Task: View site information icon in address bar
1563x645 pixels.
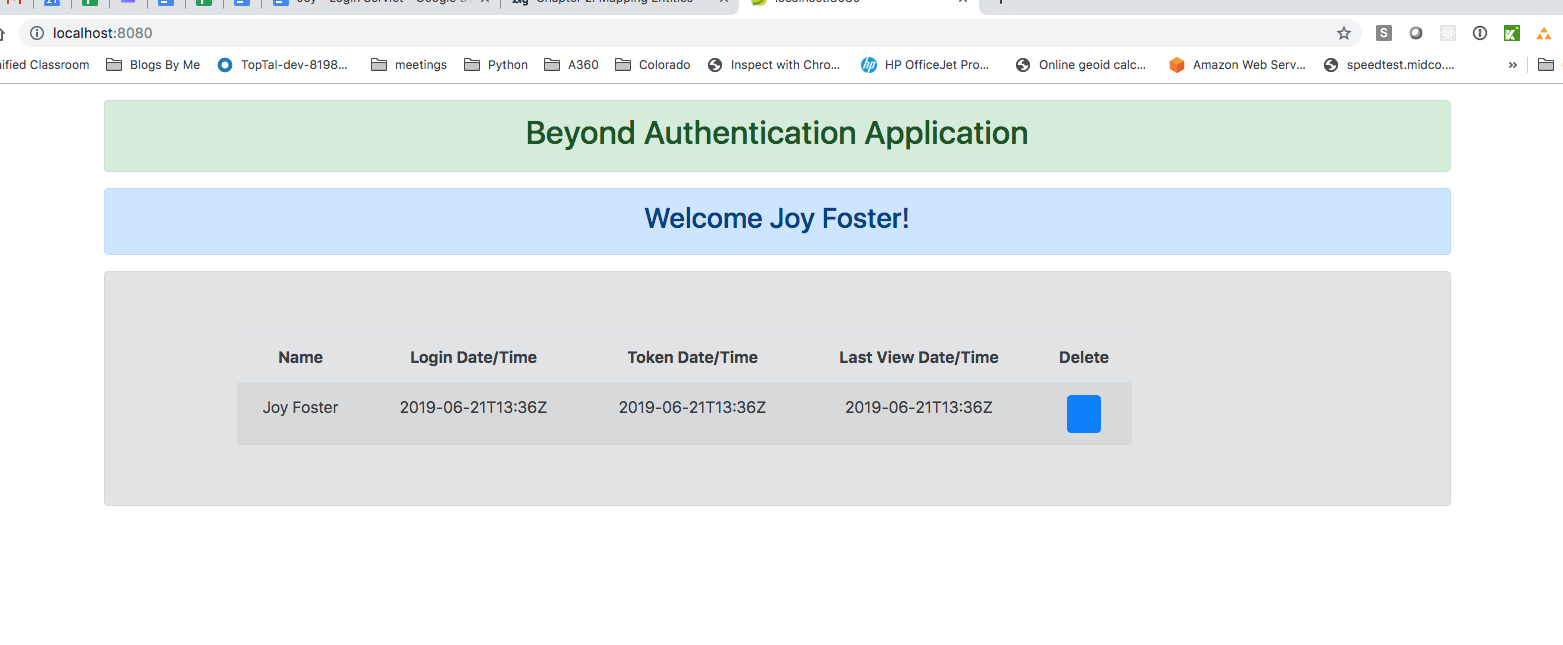Action: pyautogui.click(x=37, y=33)
